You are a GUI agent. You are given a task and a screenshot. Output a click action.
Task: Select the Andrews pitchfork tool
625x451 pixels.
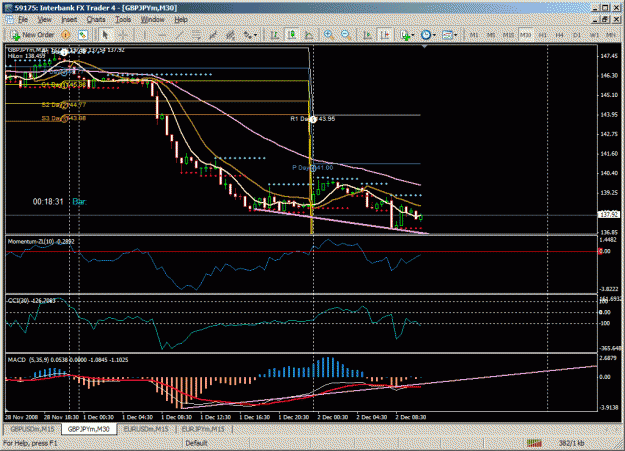pyautogui.click(x=213, y=35)
